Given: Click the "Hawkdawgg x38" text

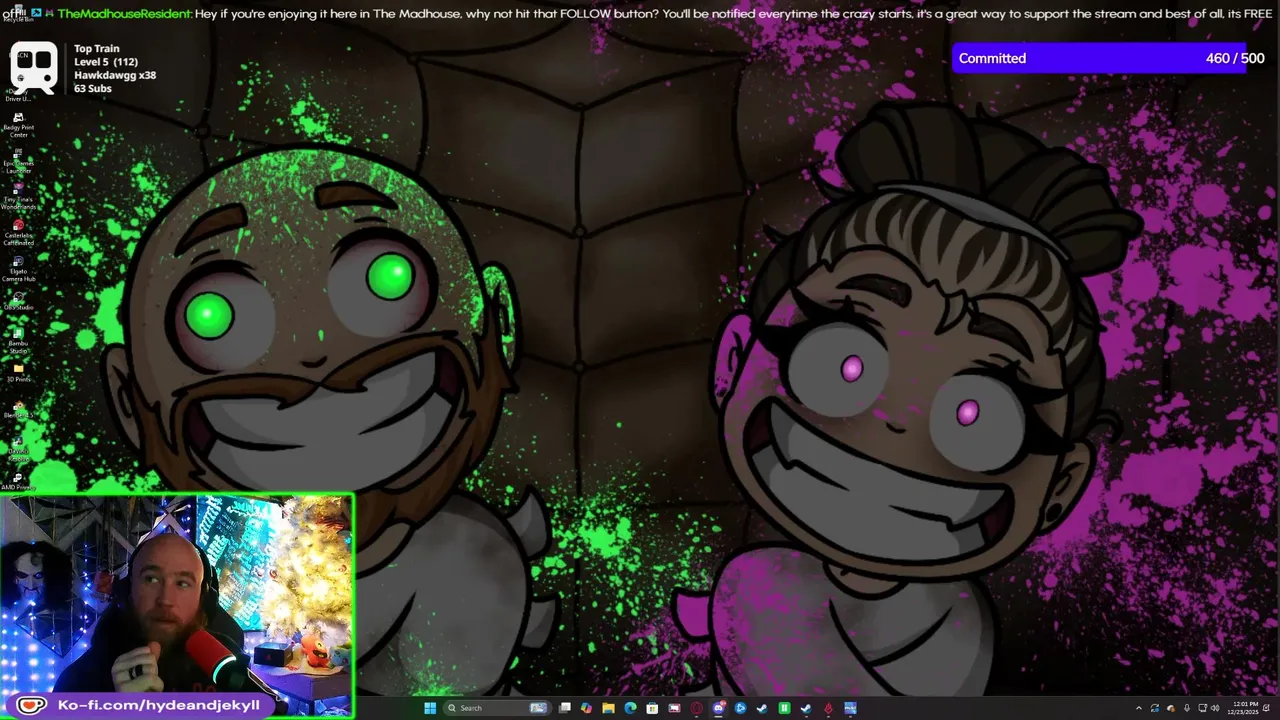Looking at the screenshot, I should [115, 75].
